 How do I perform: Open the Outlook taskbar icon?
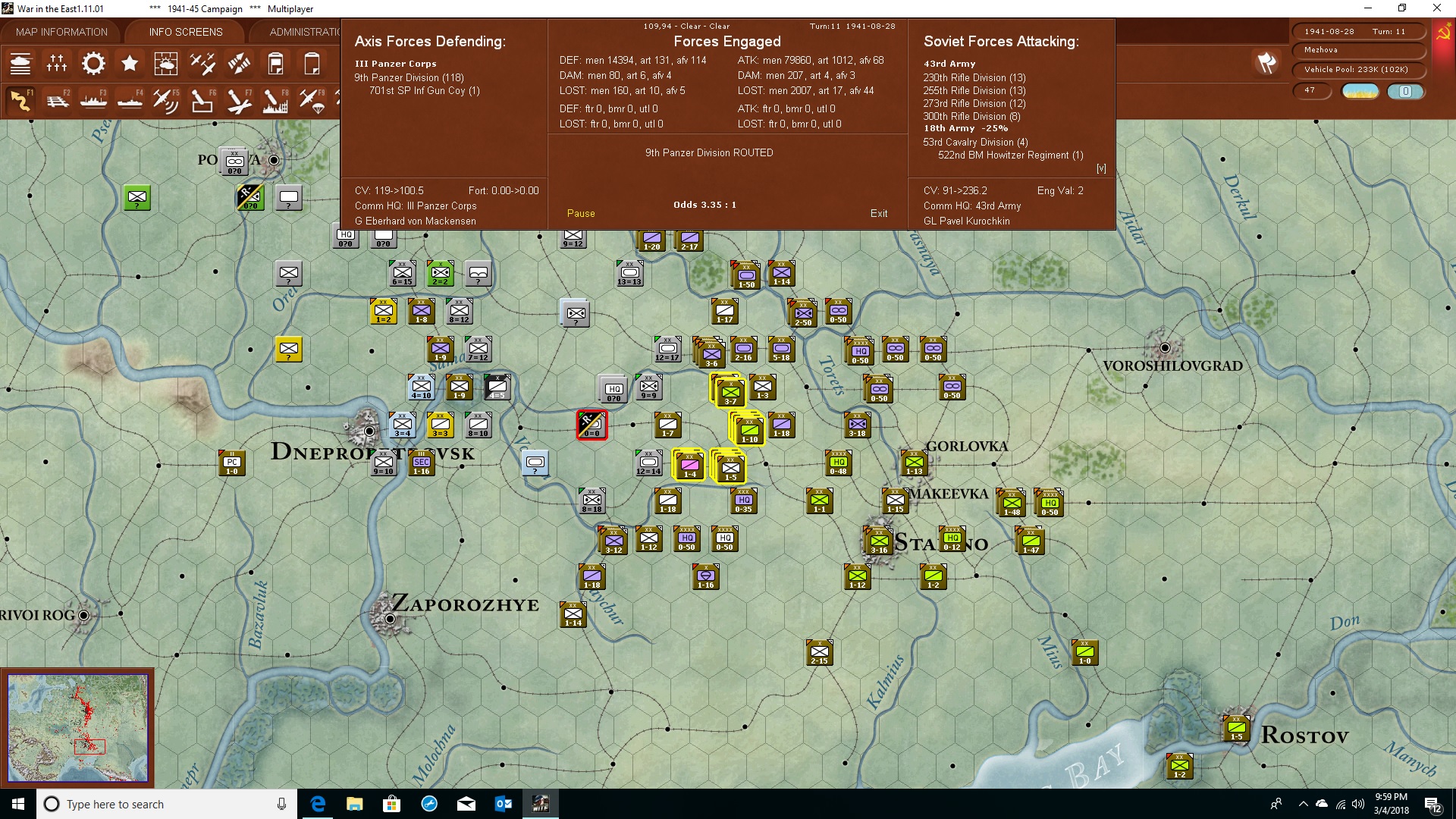pyautogui.click(x=503, y=804)
